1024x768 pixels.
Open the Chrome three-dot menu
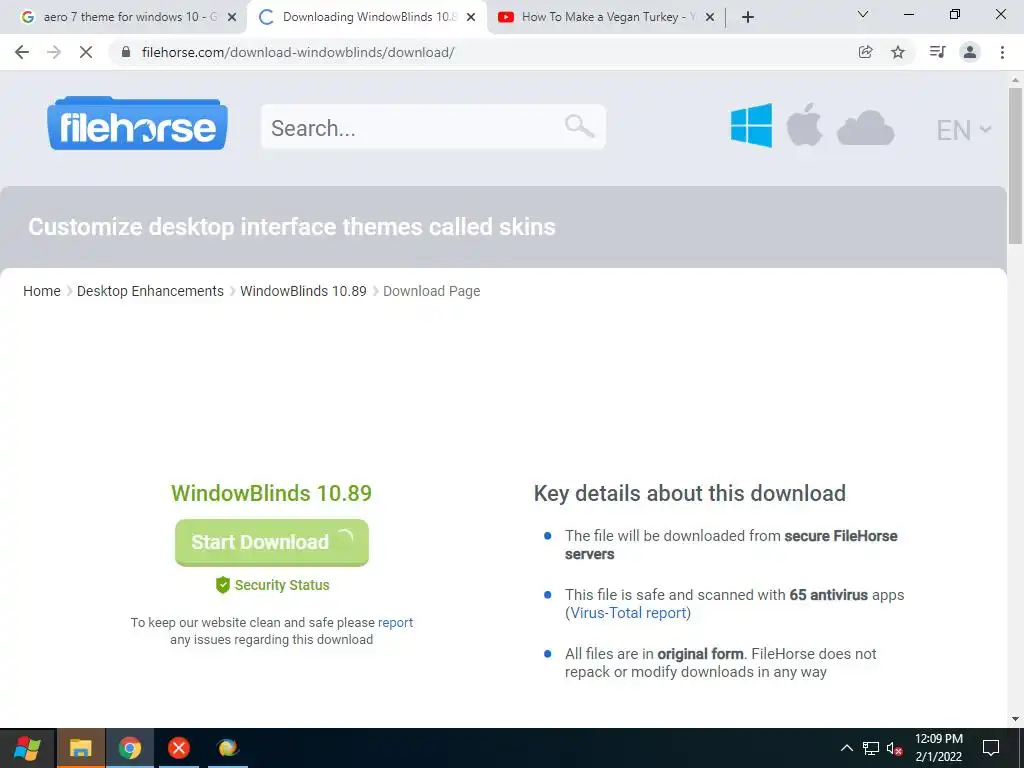(1002, 52)
